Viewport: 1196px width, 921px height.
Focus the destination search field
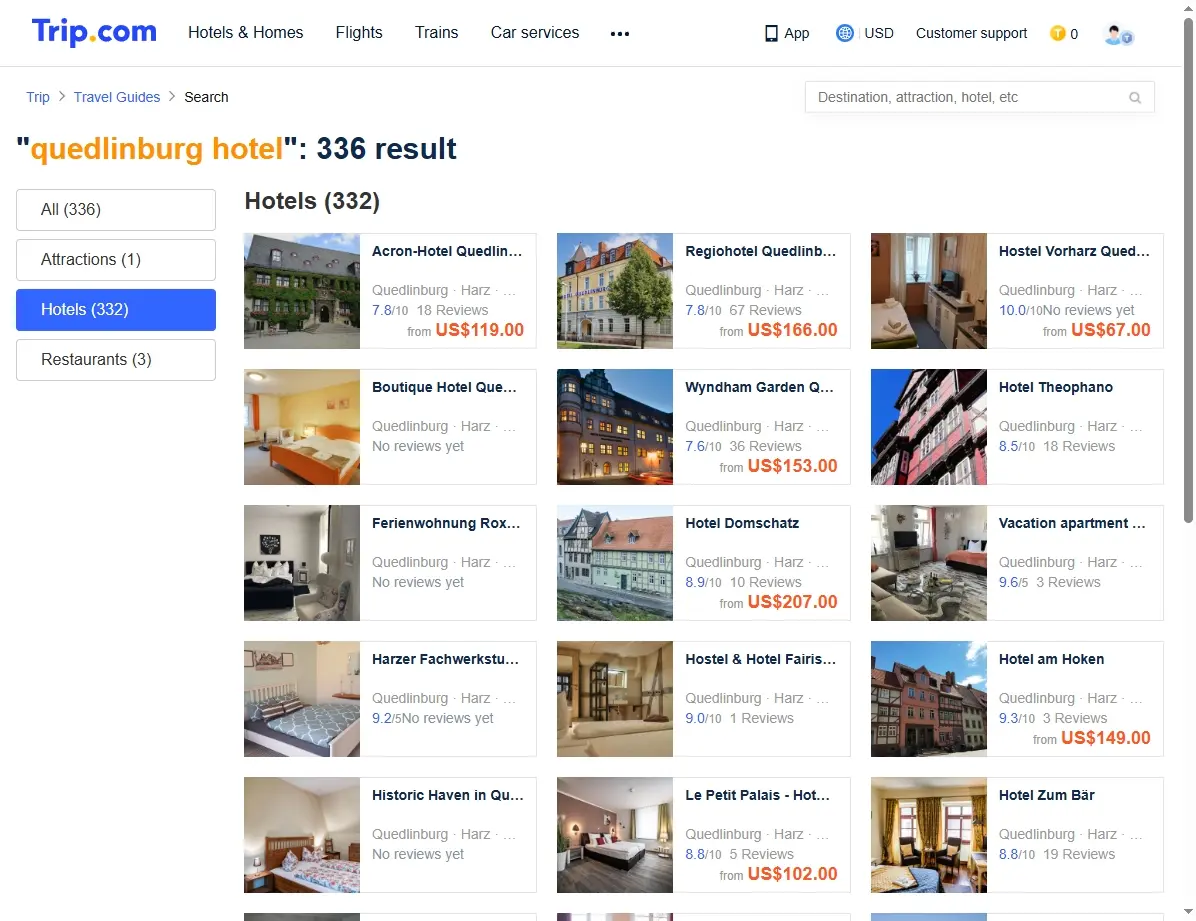[979, 97]
